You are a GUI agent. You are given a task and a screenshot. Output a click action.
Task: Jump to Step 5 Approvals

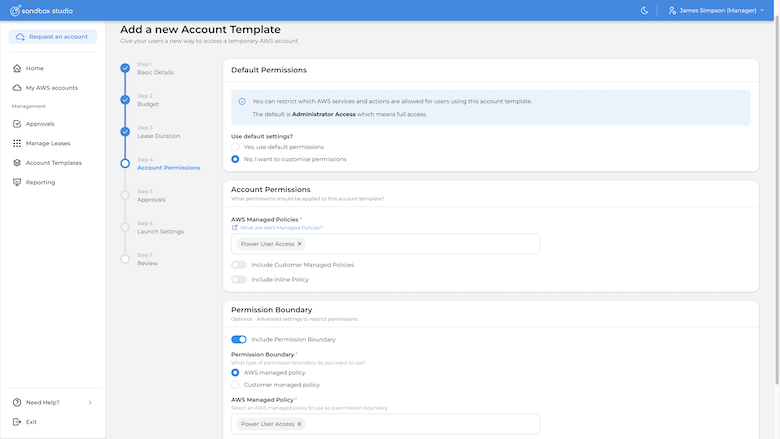pyautogui.click(x=151, y=196)
